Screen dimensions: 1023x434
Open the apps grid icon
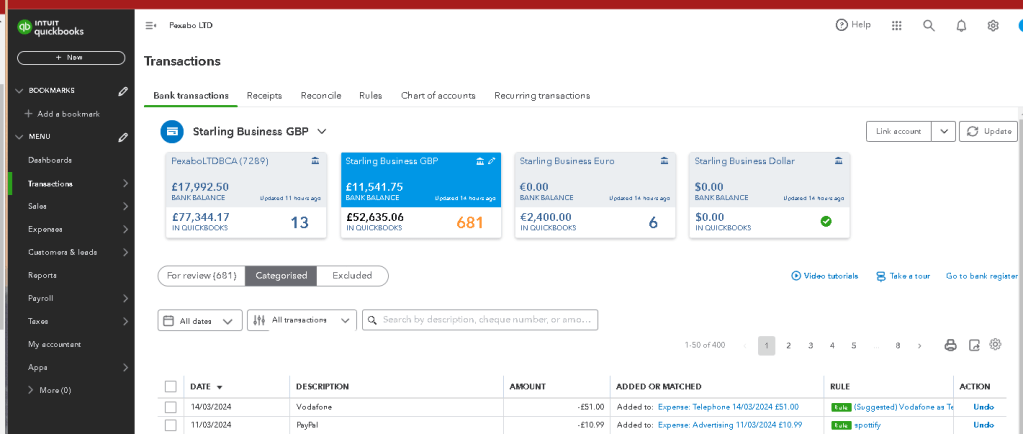point(896,25)
